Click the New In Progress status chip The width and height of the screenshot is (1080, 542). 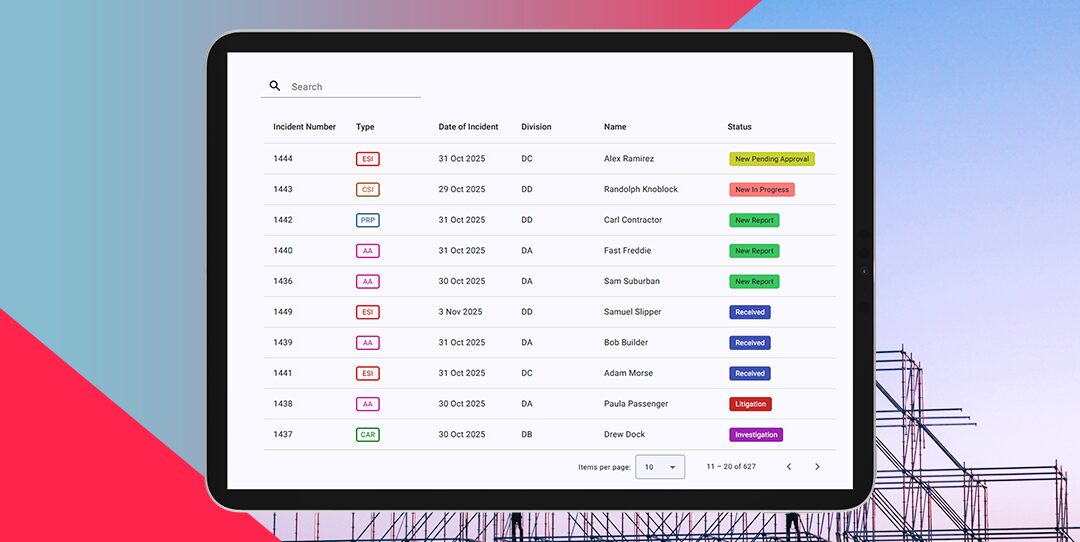pyautogui.click(x=761, y=190)
